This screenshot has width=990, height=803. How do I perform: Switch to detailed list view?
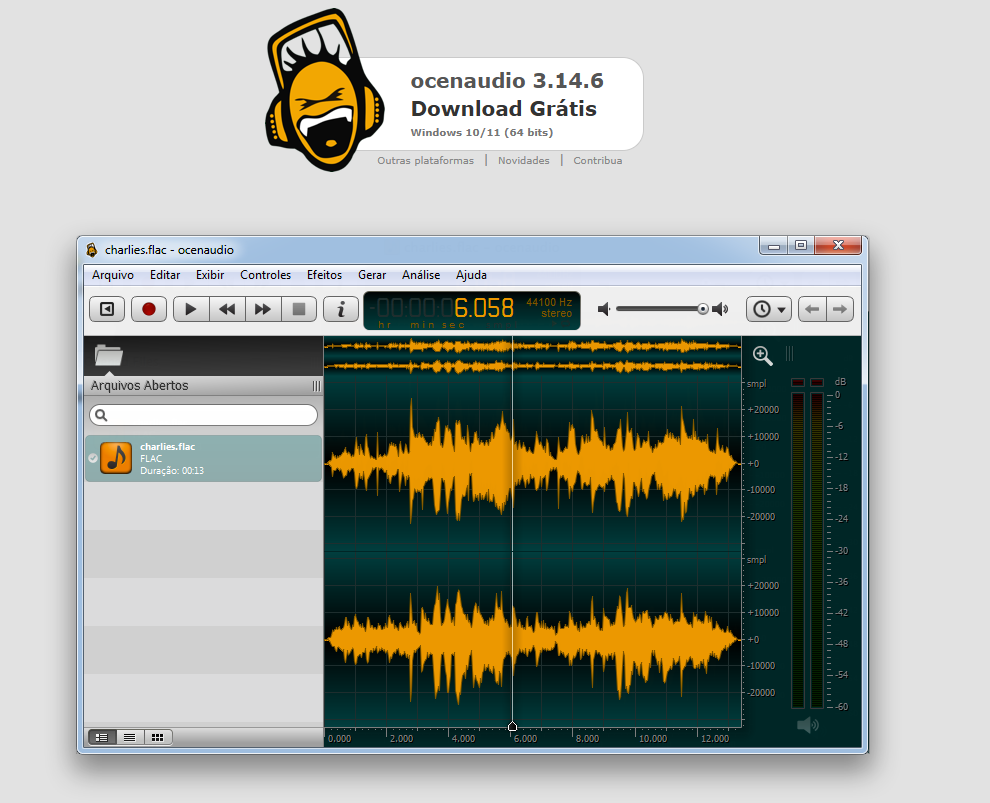[102, 737]
